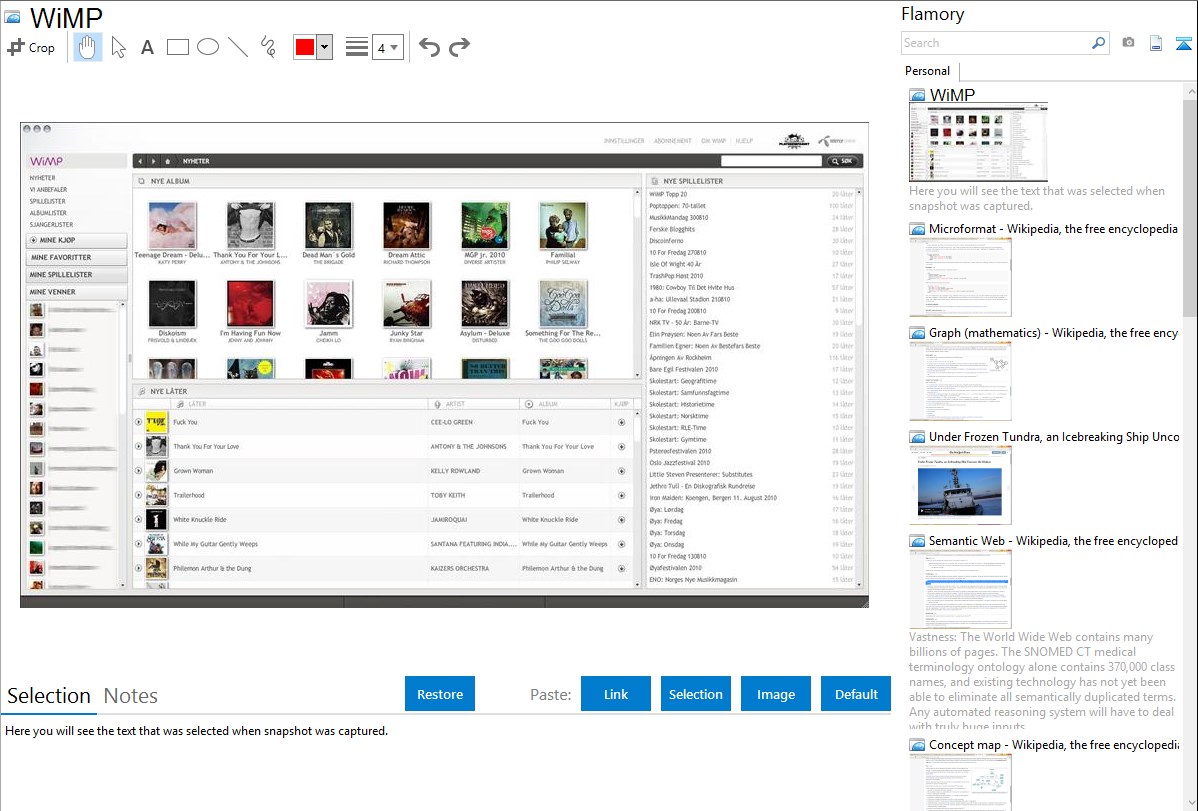Image resolution: width=1198 pixels, height=811 pixels.
Task: Click icon beside Semantic Web title
Action: click(x=917, y=541)
